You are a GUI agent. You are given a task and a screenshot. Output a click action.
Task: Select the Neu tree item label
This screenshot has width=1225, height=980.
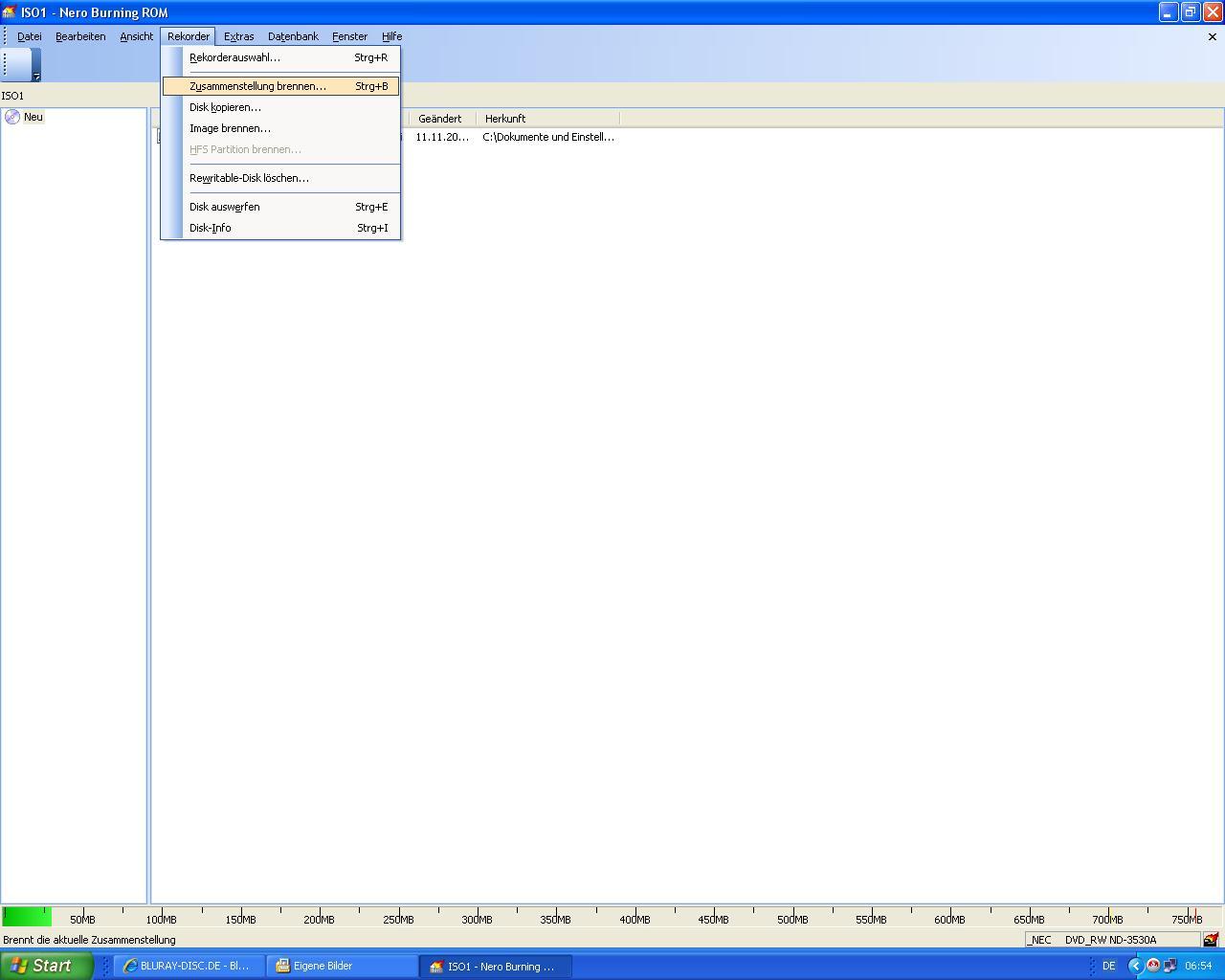coord(33,117)
